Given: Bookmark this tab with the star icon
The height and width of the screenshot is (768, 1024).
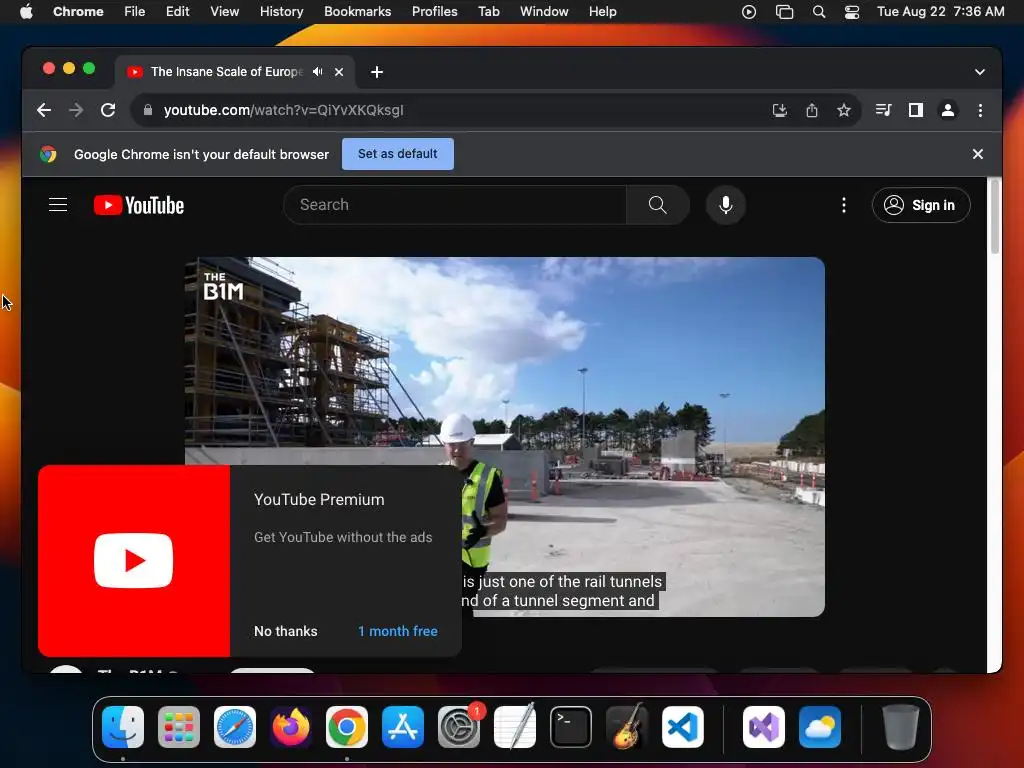Looking at the screenshot, I should click(844, 110).
